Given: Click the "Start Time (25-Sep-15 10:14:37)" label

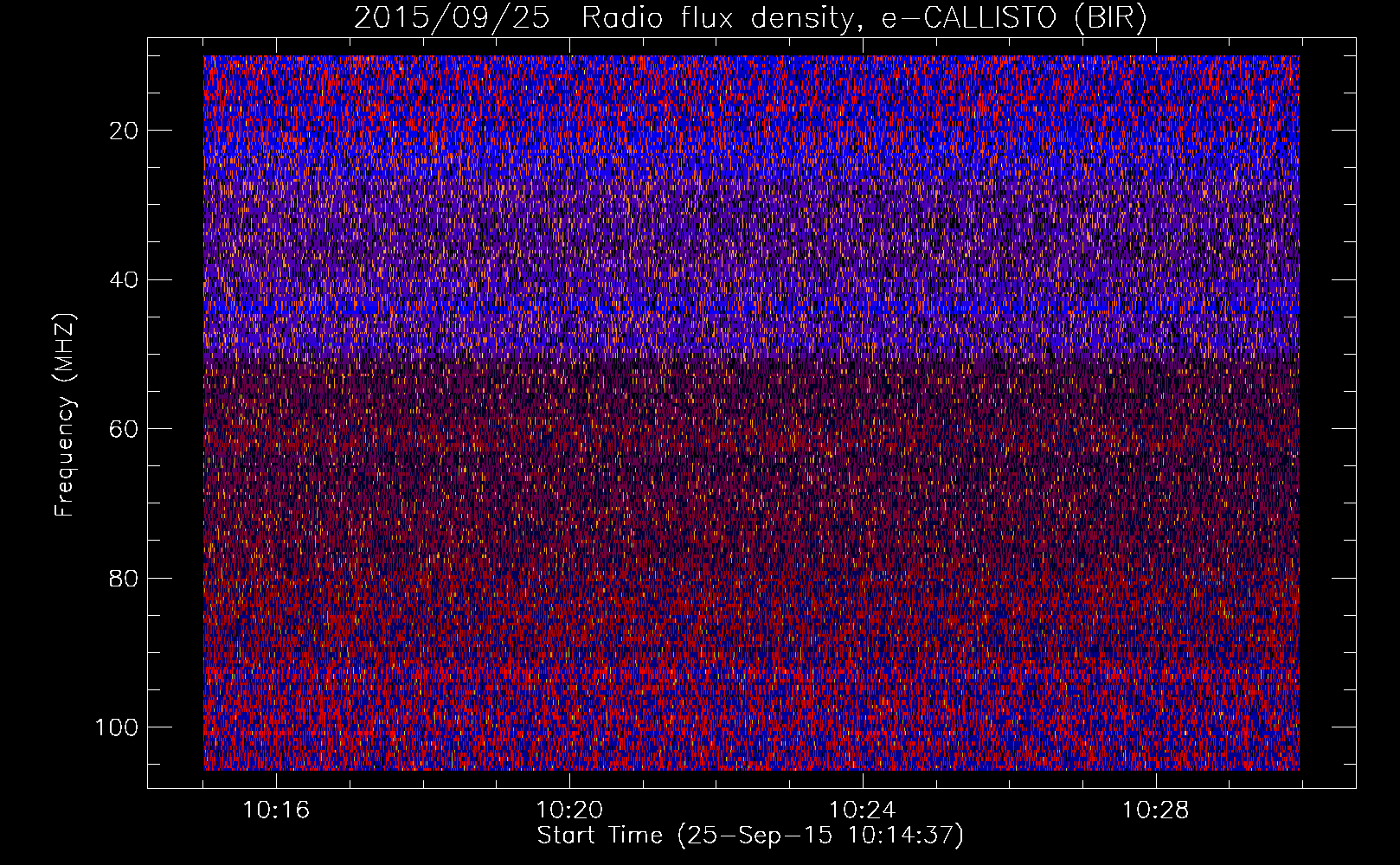Looking at the screenshot, I should click(750, 836).
